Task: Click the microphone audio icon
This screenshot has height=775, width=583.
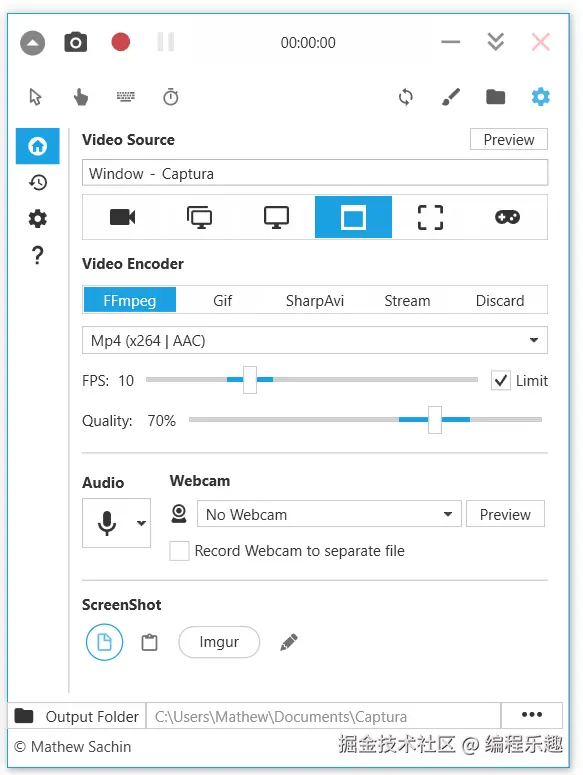Action: (x=107, y=523)
